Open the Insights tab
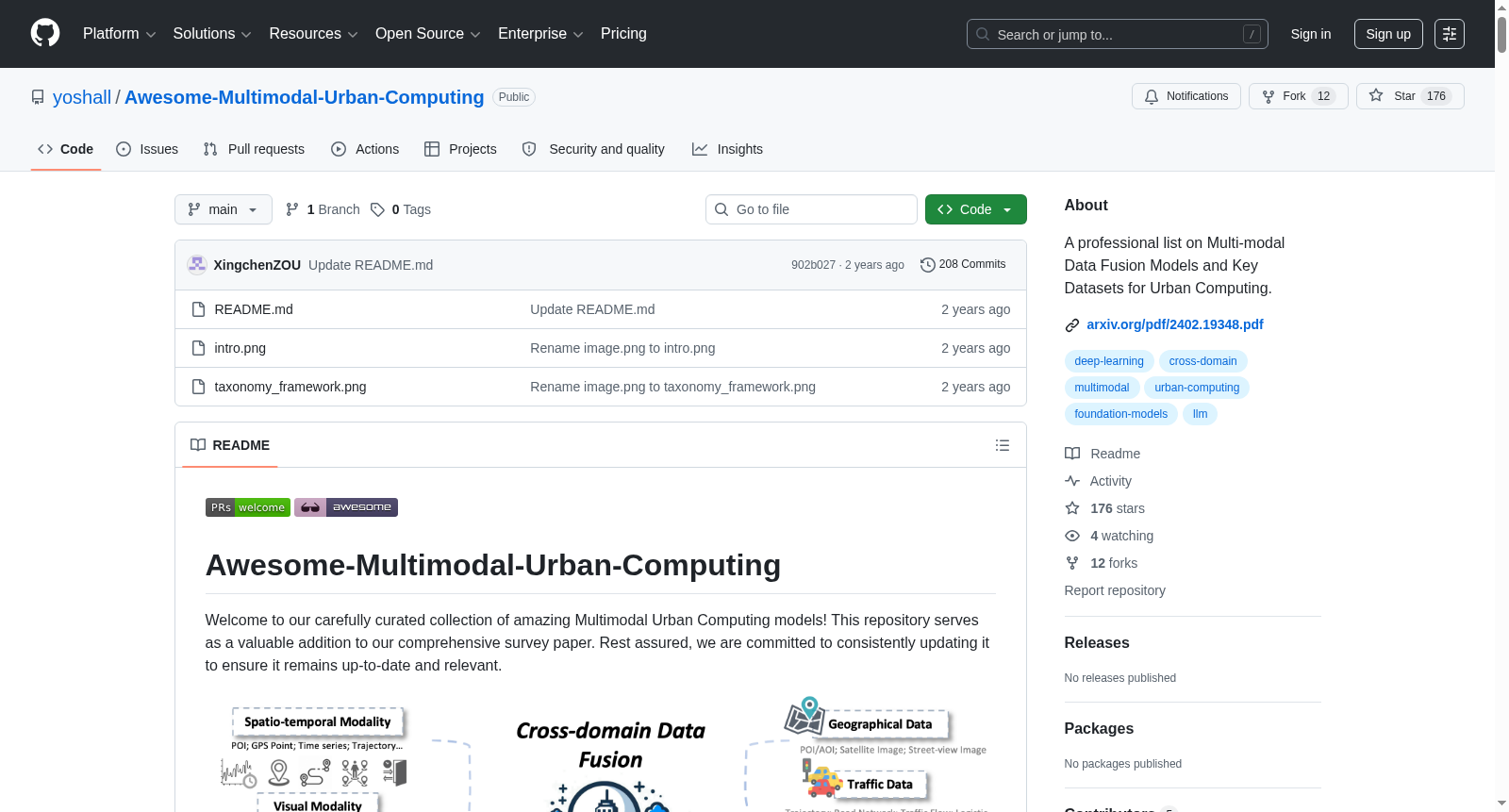Viewport: 1509px width, 812px height. (727, 149)
